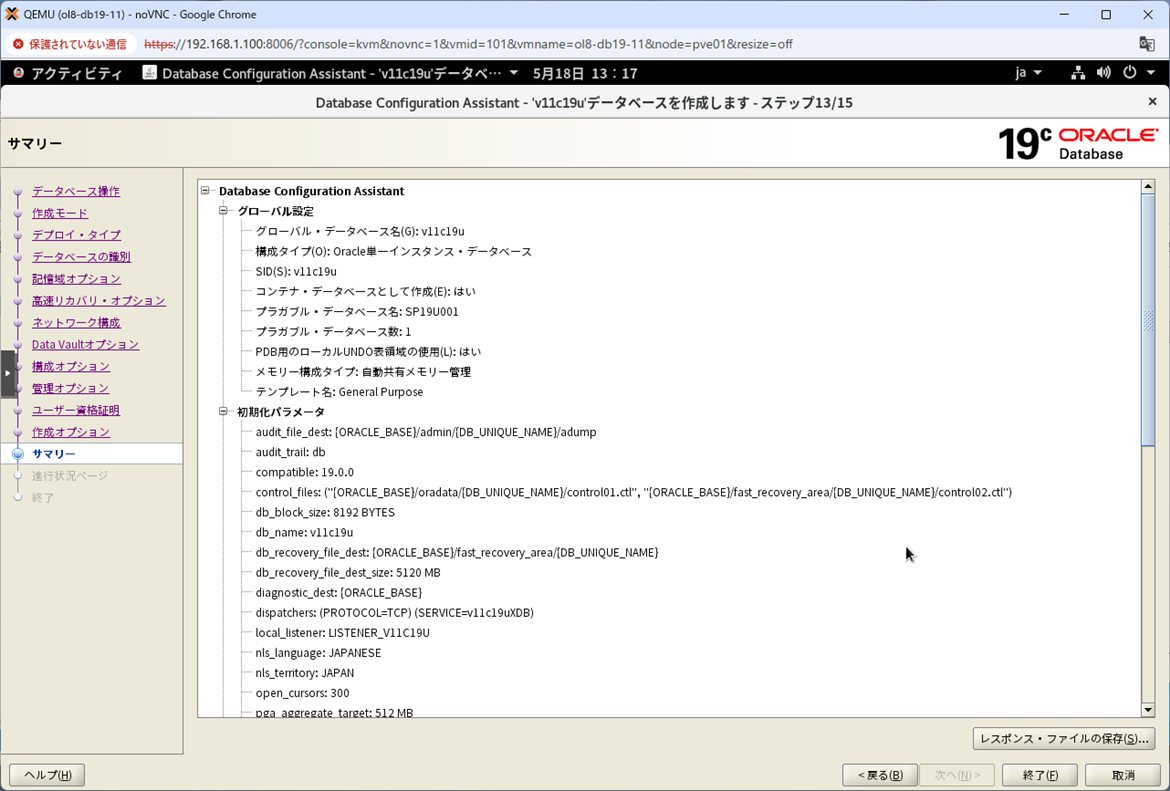Select the open_cursors: 300 row
Screen dimensions: 1170x791
[x=302, y=693]
